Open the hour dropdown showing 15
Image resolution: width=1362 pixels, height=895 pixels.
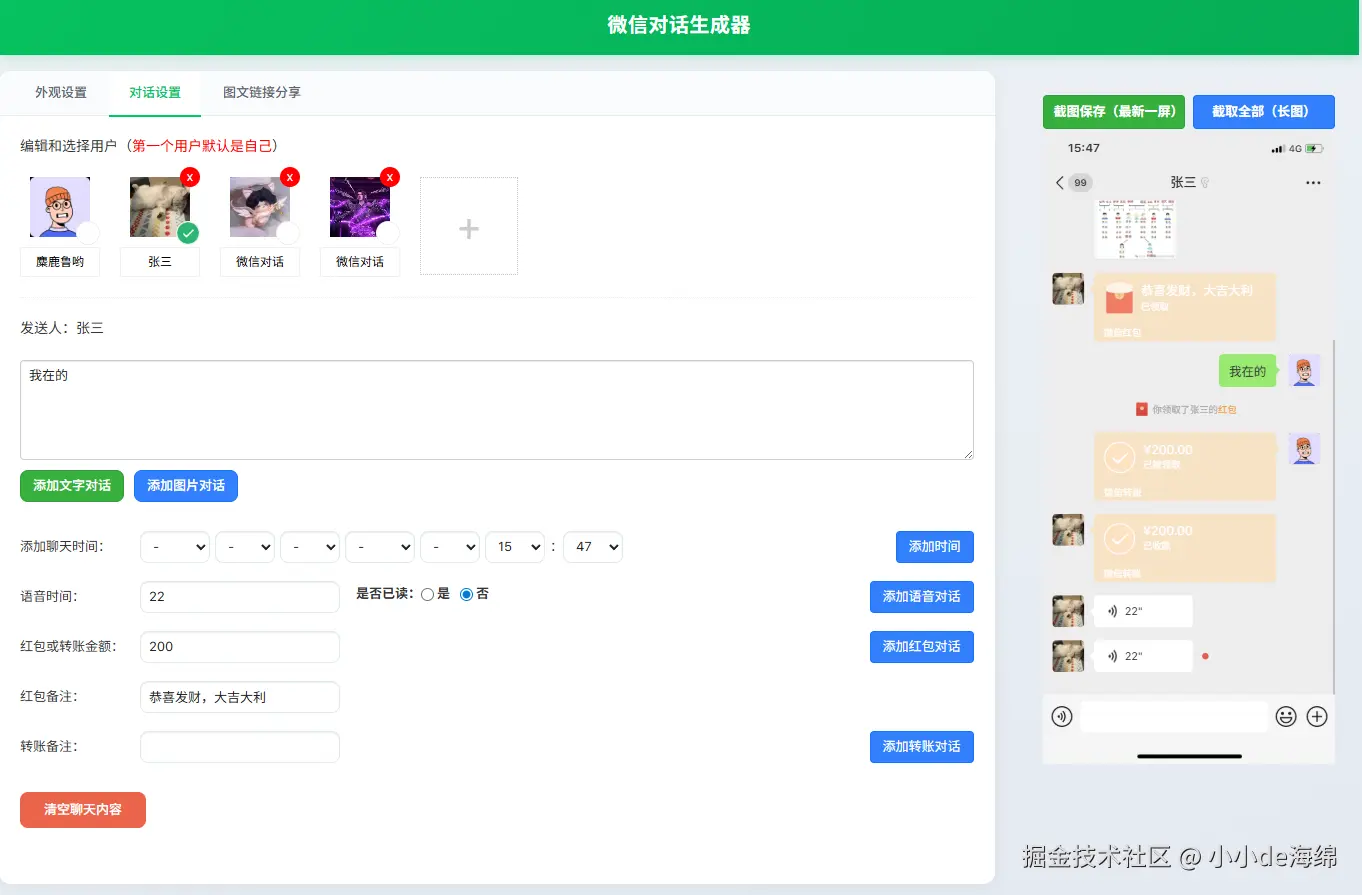click(x=514, y=547)
